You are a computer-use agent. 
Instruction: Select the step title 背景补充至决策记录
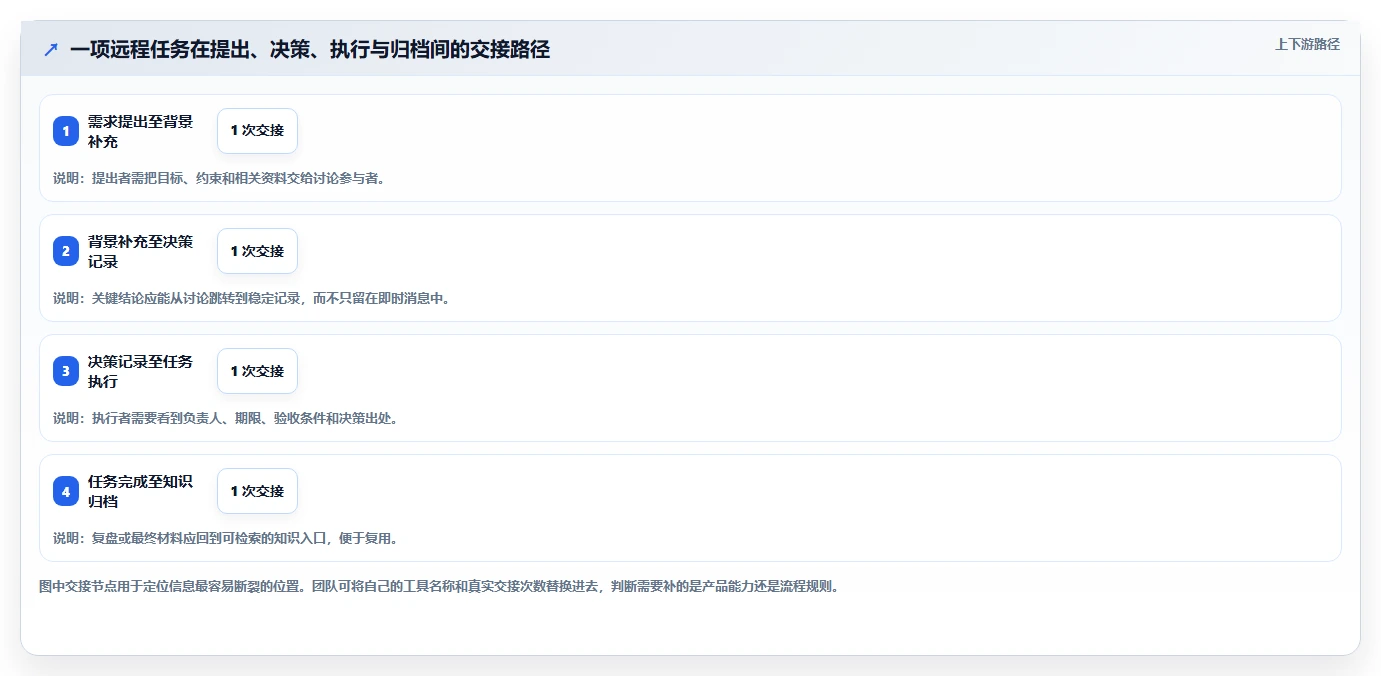(x=141, y=251)
